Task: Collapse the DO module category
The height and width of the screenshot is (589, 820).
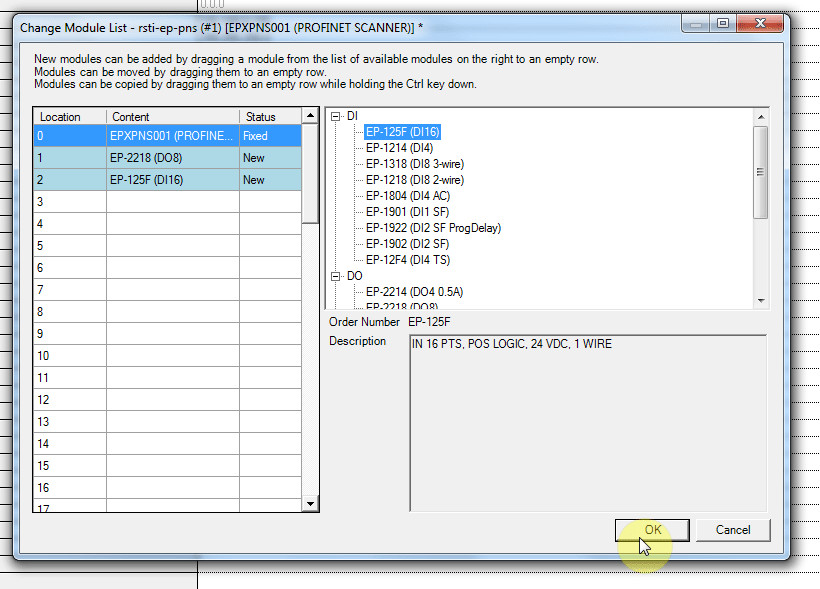Action: click(x=336, y=276)
